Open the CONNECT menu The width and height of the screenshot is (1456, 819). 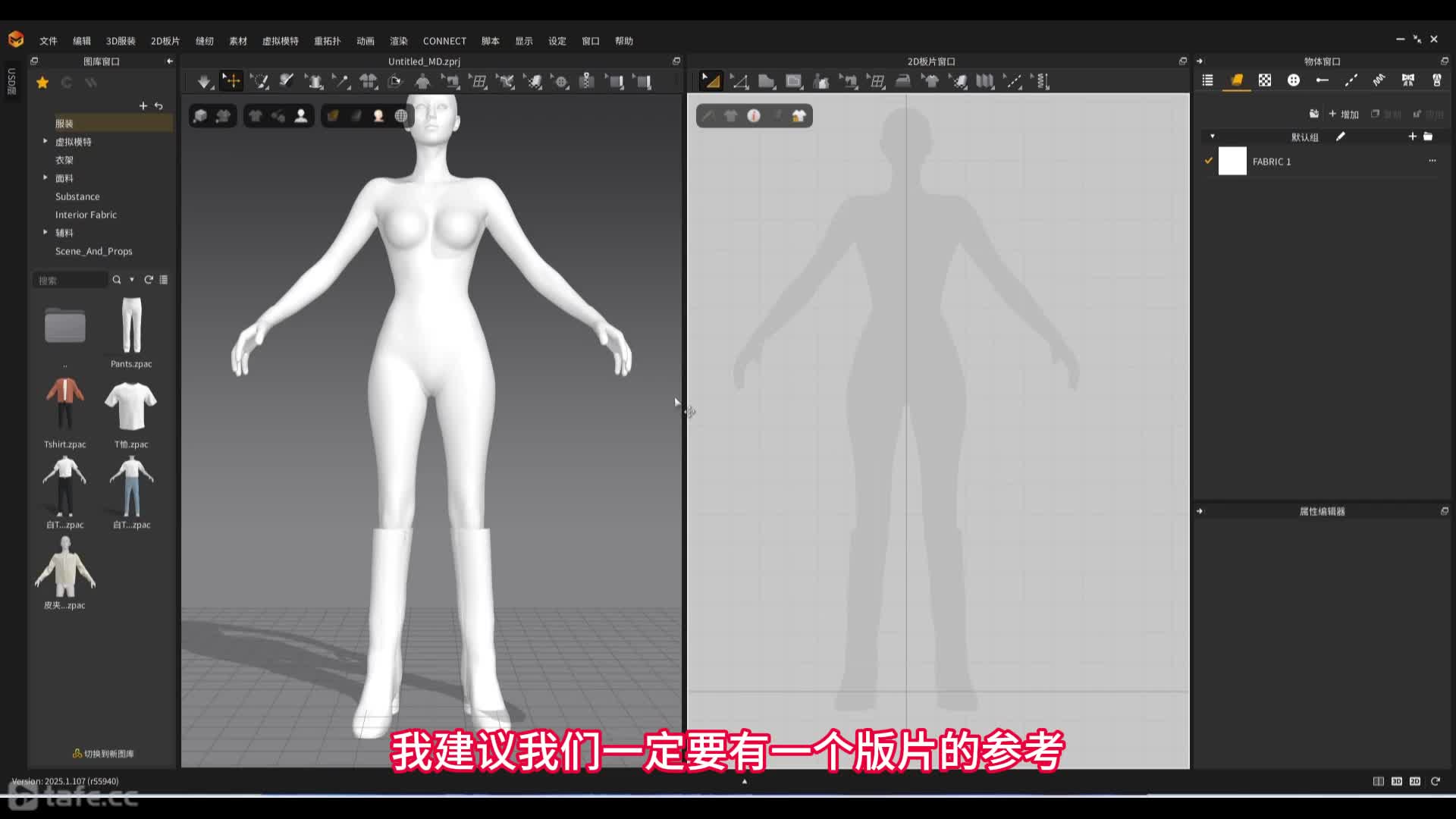[444, 41]
